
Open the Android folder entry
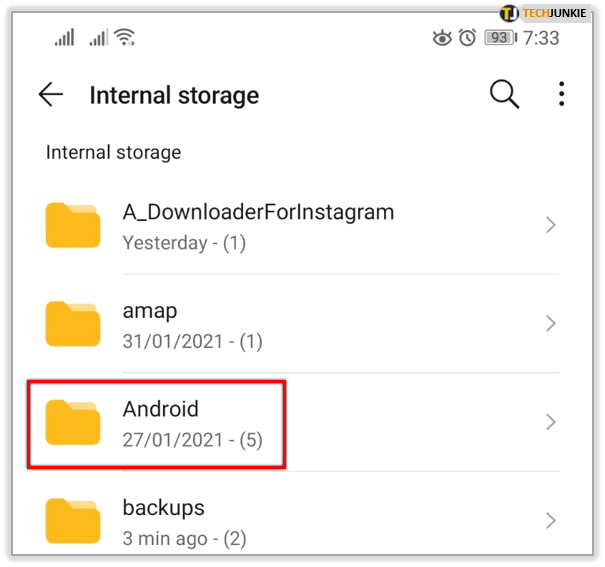[161, 409]
